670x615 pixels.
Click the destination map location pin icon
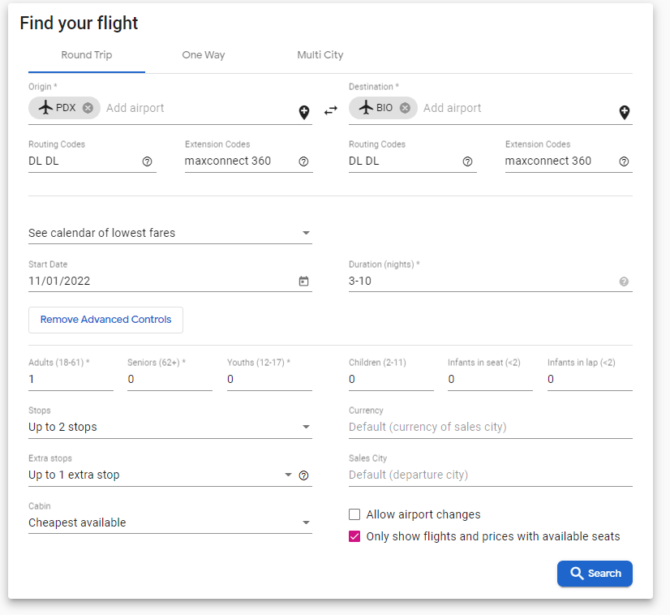click(624, 112)
